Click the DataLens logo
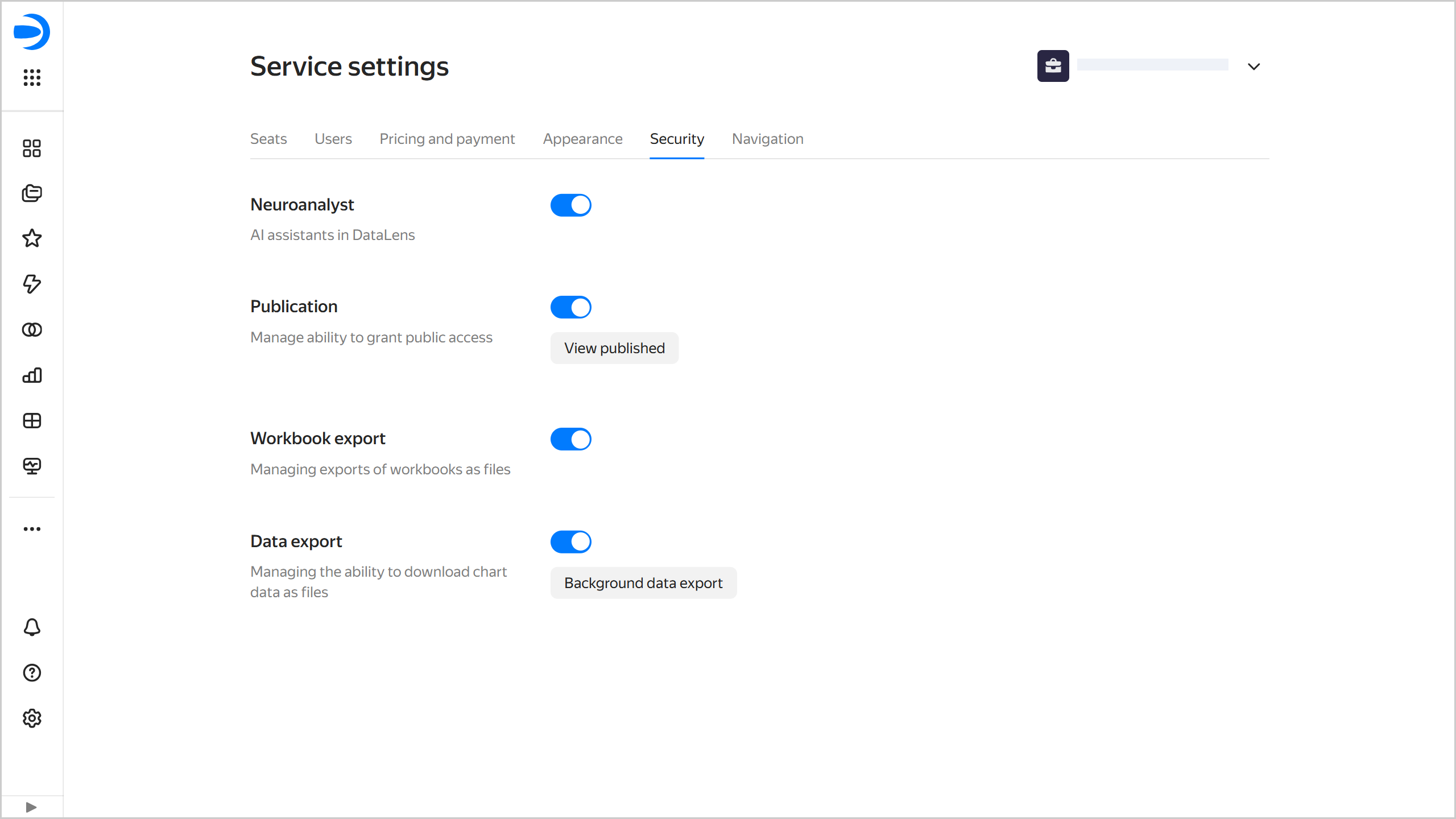Image resolution: width=1456 pixels, height=819 pixels. pyautogui.click(x=32, y=32)
